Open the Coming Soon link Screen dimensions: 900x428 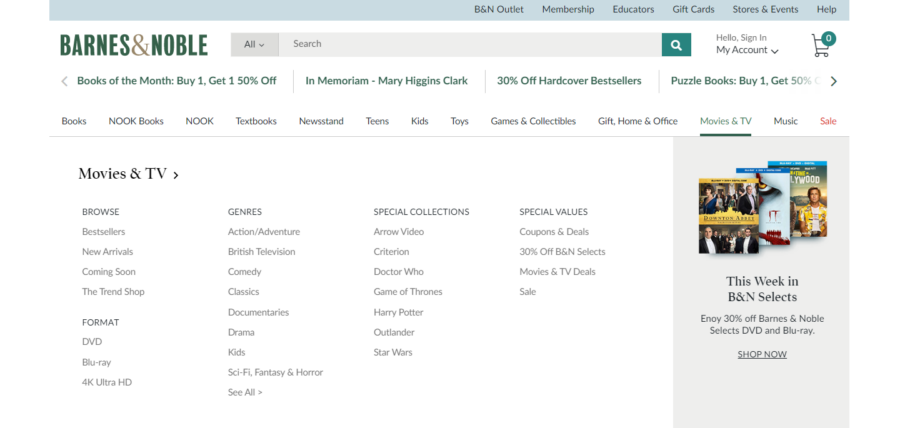[x=108, y=272]
